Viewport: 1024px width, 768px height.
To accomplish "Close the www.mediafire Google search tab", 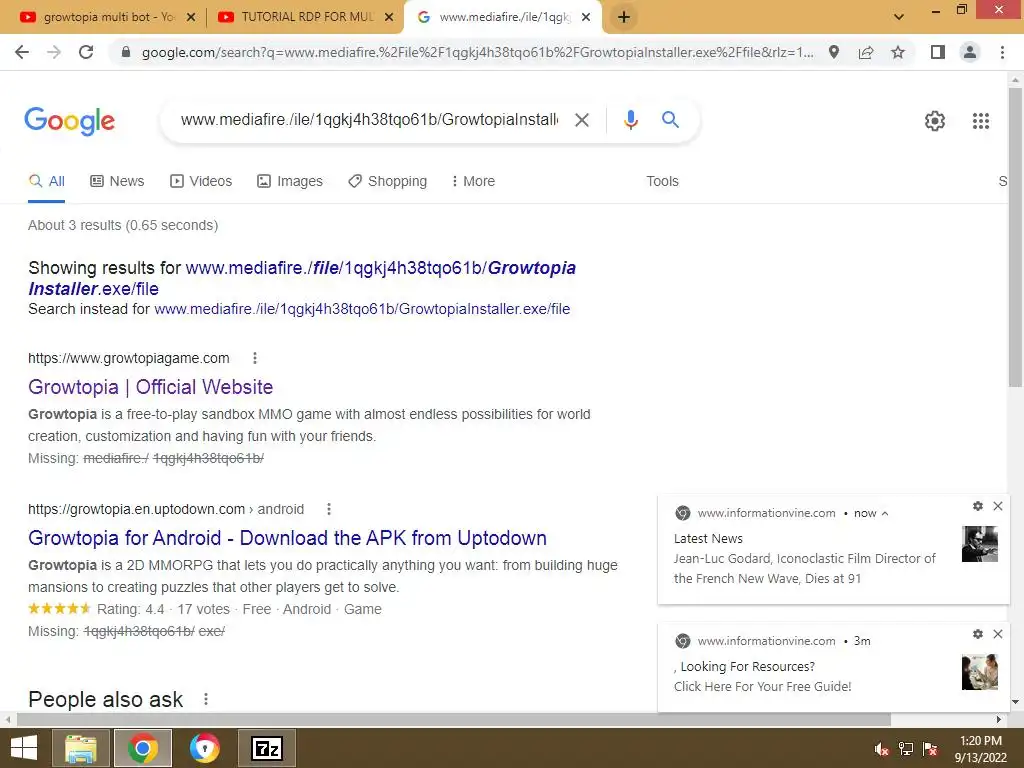I will click(586, 17).
